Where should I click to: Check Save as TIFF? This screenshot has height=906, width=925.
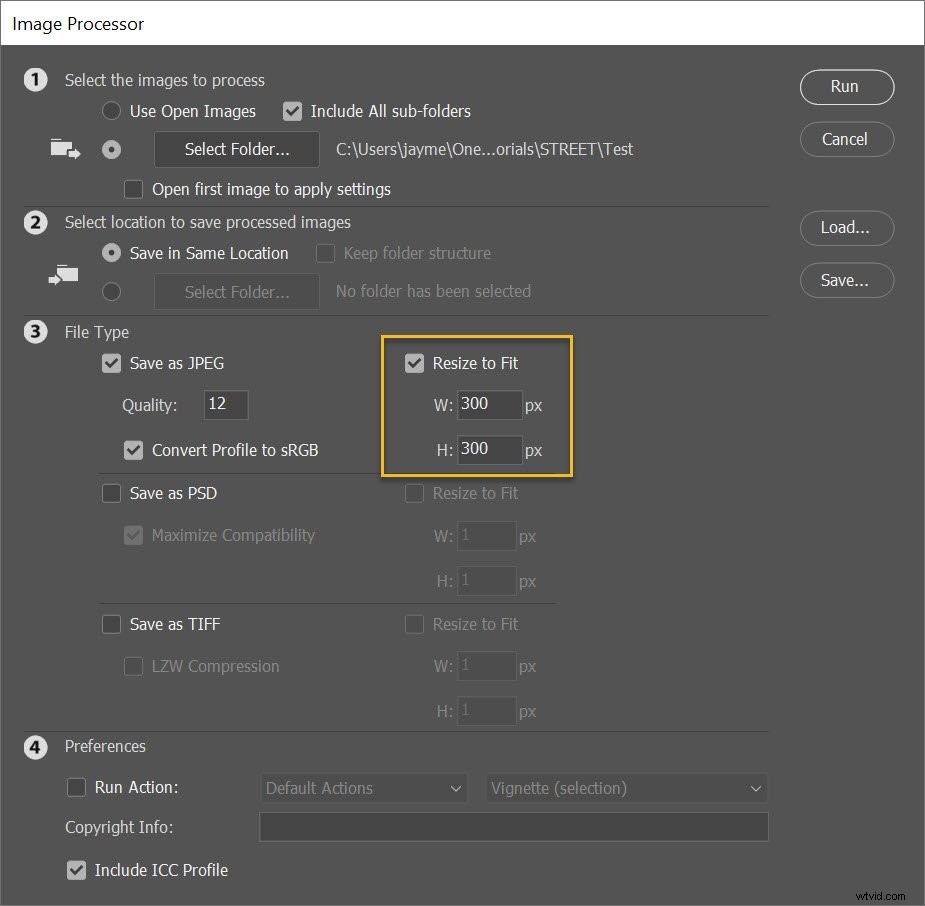[x=111, y=624]
